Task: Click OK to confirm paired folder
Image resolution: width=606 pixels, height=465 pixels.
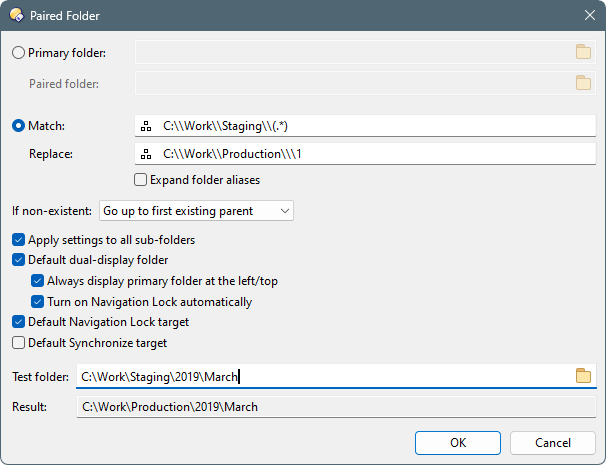Action: tap(458, 443)
